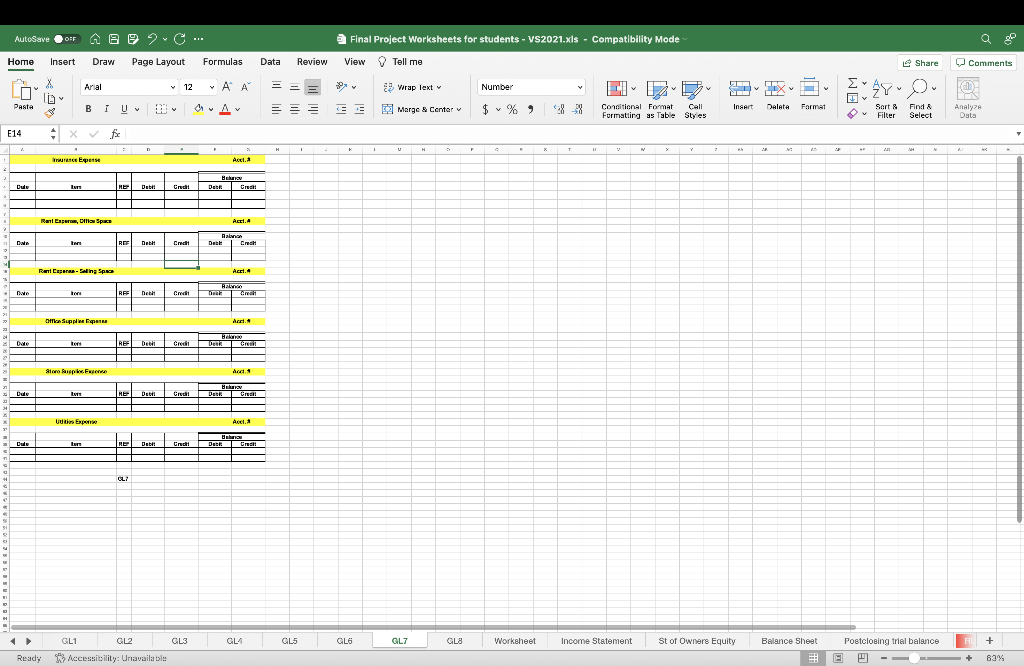Open the font name Arial dropdown

[x=172, y=87]
